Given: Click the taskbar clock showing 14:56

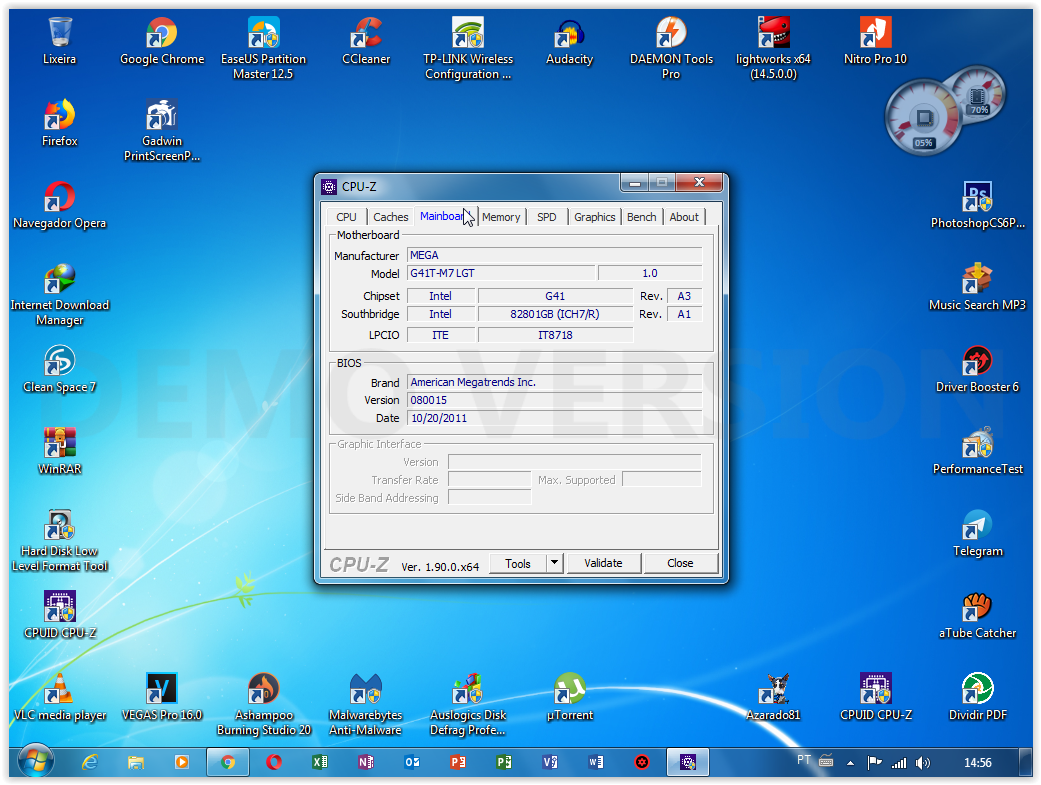Looking at the screenshot, I should [978, 763].
